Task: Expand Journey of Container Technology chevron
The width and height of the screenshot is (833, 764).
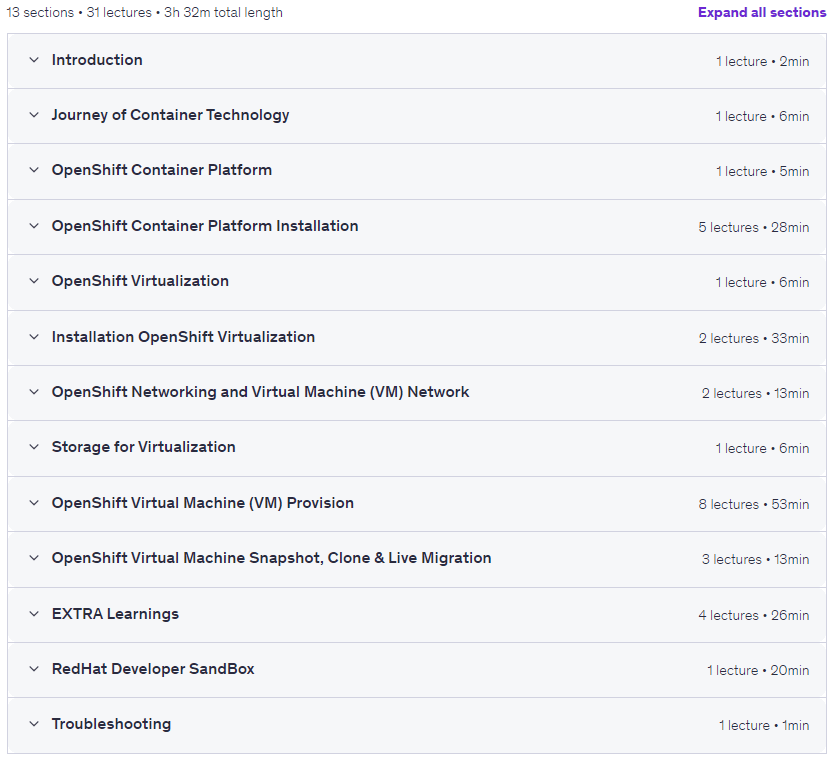Action: 34,115
